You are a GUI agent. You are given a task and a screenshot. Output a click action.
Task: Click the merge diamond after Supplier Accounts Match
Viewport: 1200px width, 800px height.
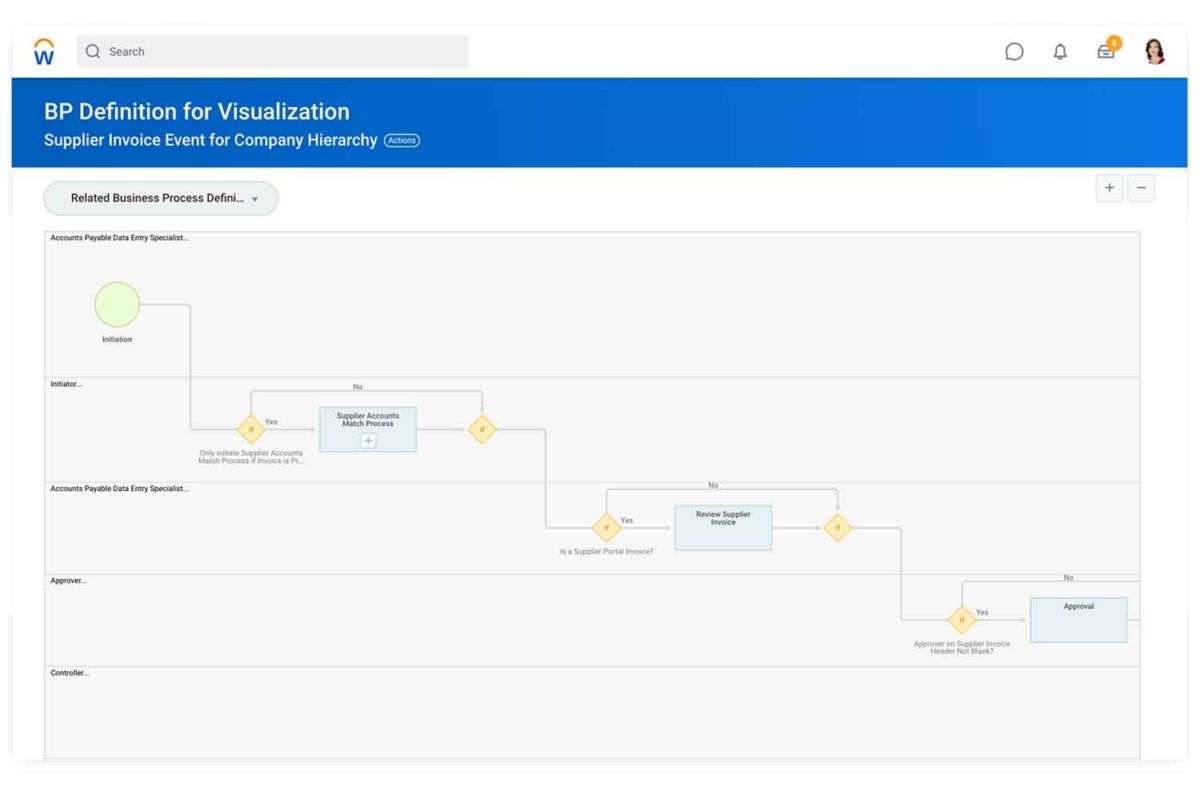482,430
